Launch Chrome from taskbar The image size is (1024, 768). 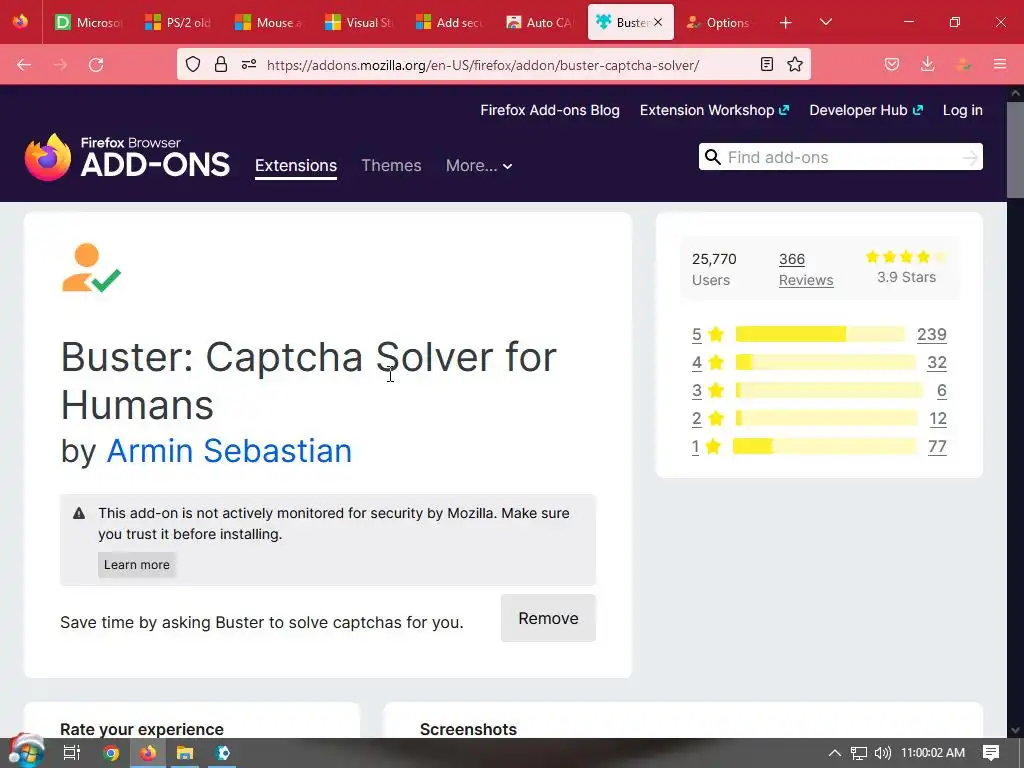(111, 753)
